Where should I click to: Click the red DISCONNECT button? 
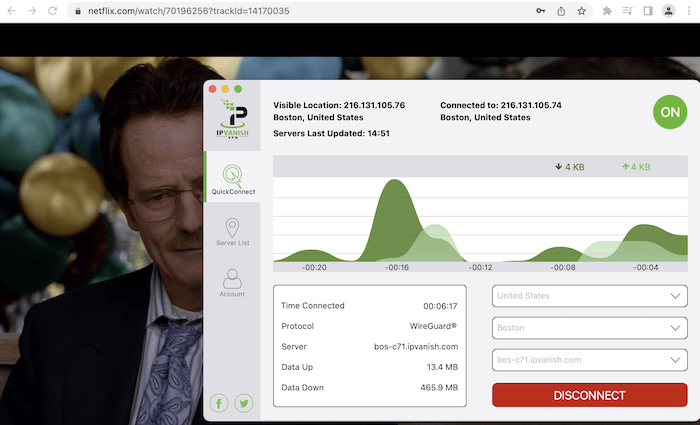589,395
